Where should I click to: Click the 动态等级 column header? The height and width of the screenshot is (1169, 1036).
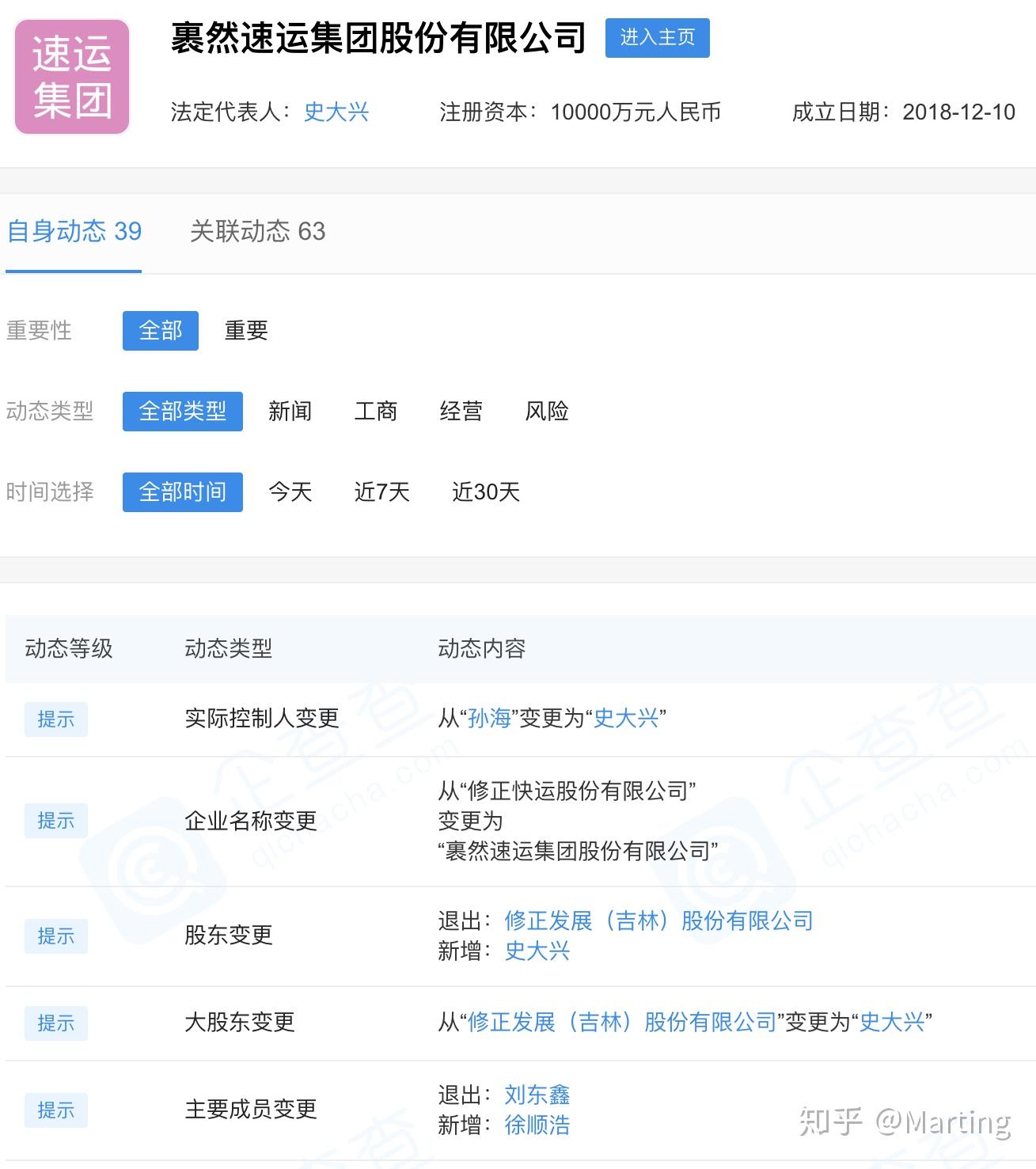(69, 649)
